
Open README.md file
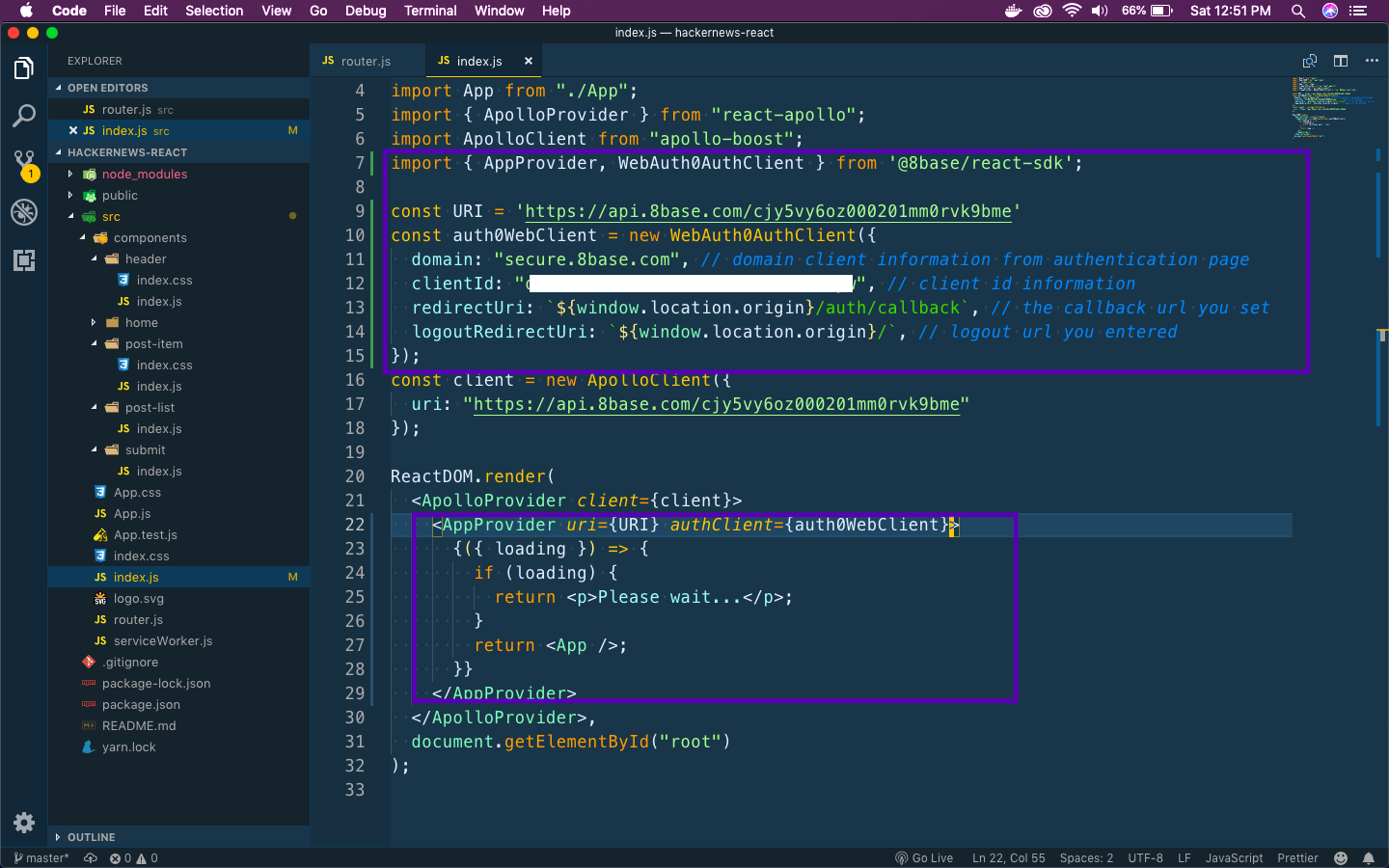(x=178, y=725)
